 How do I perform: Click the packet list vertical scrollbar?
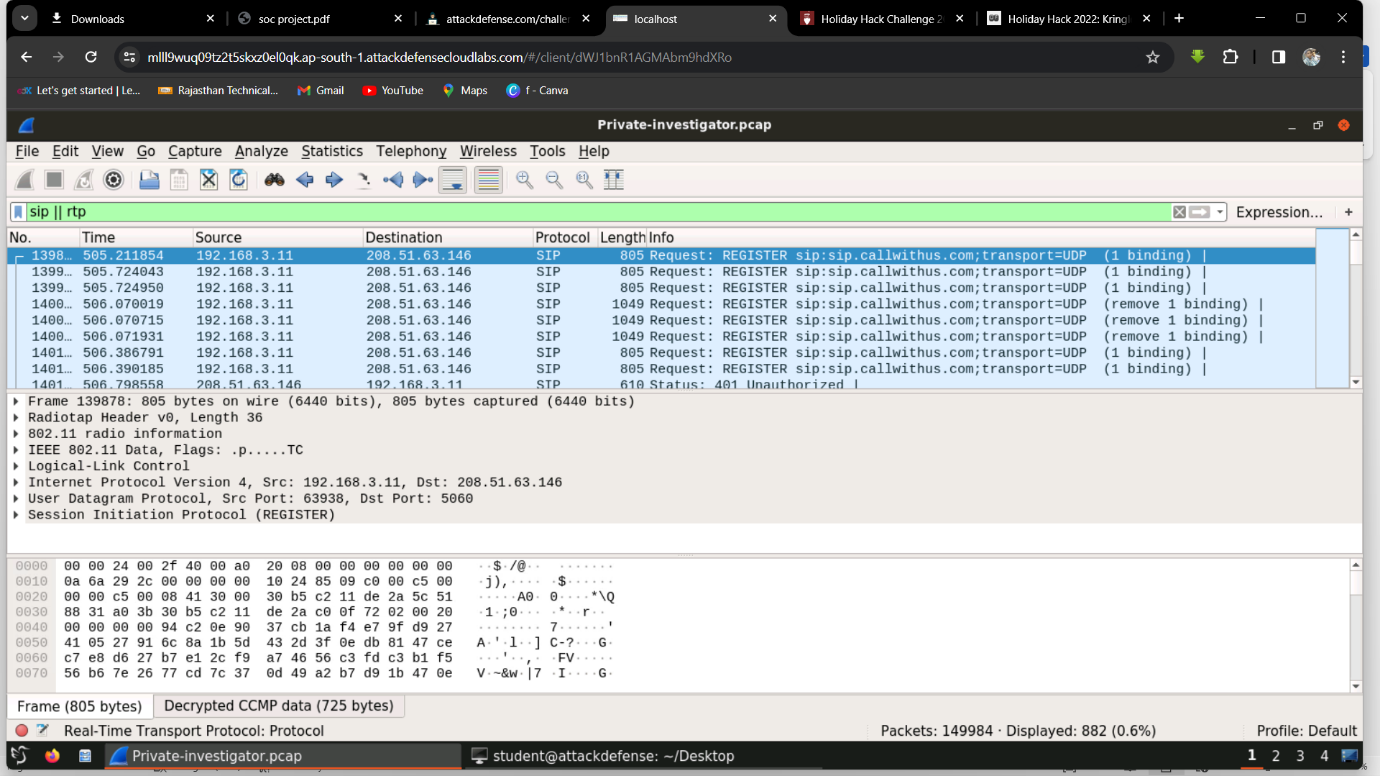(1356, 310)
